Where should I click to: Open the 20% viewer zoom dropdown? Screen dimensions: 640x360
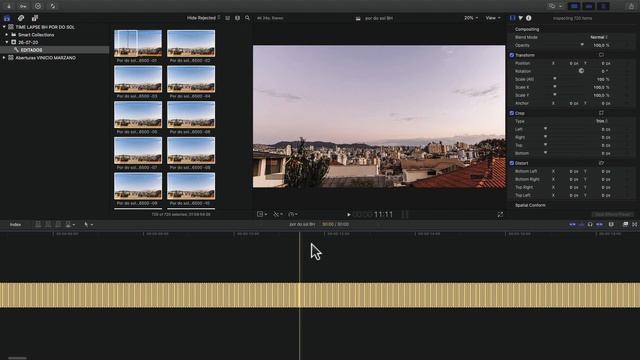(x=471, y=18)
